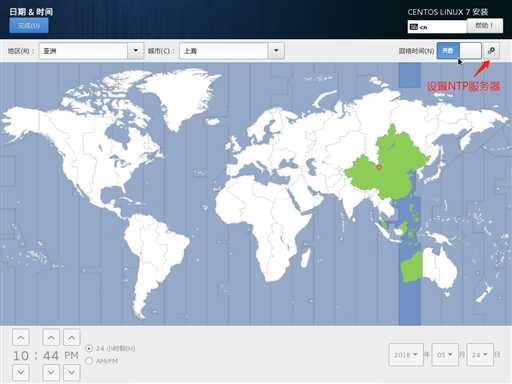512x384 pixels.
Task: Click the blue Done button
Action: (29, 26)
